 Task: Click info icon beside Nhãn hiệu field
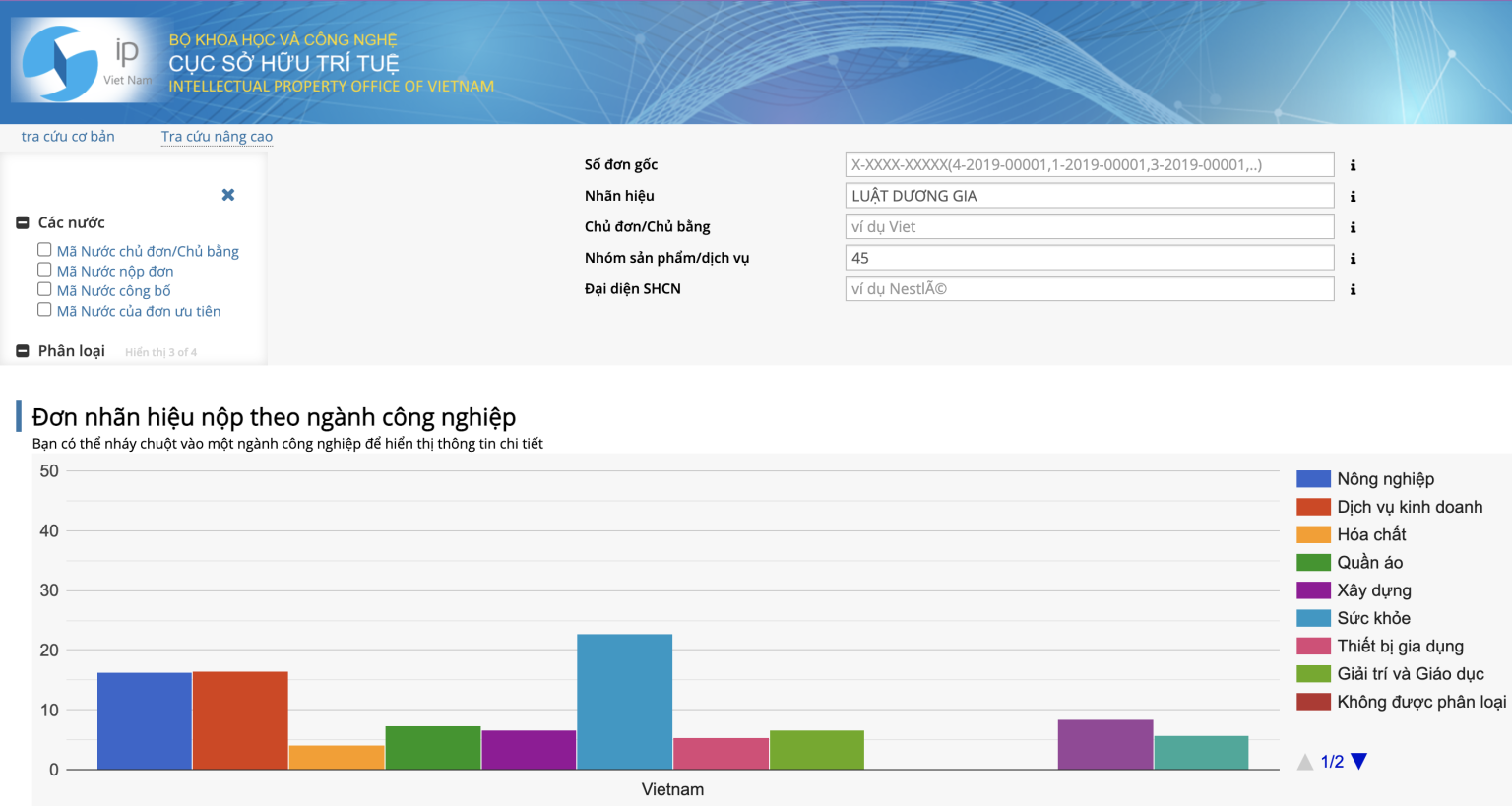pyautogui.click(x=1353, y=197)
